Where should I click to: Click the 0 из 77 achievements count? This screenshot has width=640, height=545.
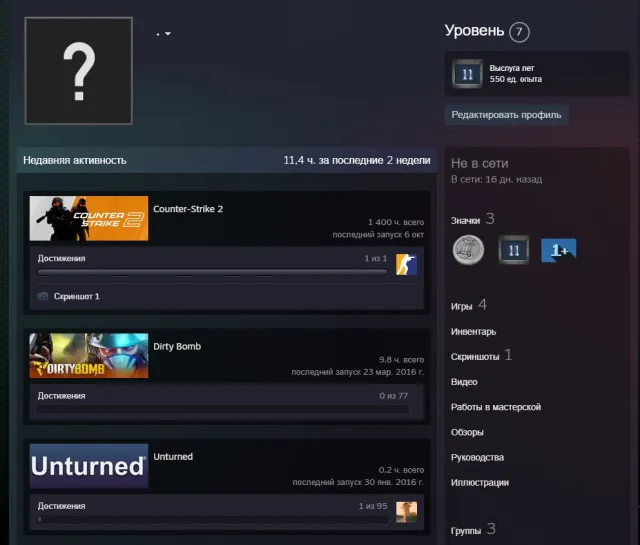tap(393, 396)
